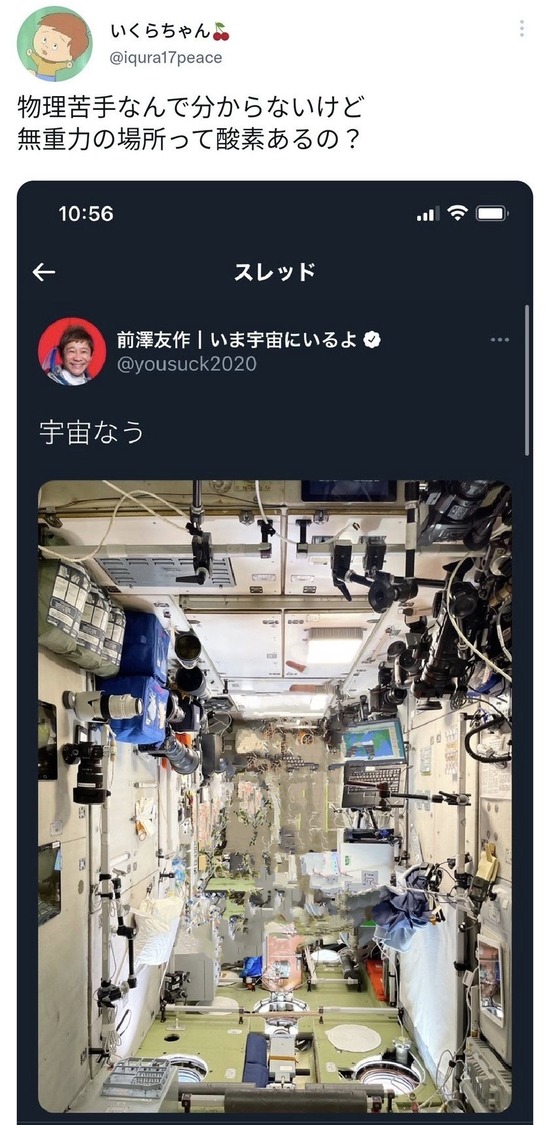Click the tweet text about 無重力の場所

(189, 122)
